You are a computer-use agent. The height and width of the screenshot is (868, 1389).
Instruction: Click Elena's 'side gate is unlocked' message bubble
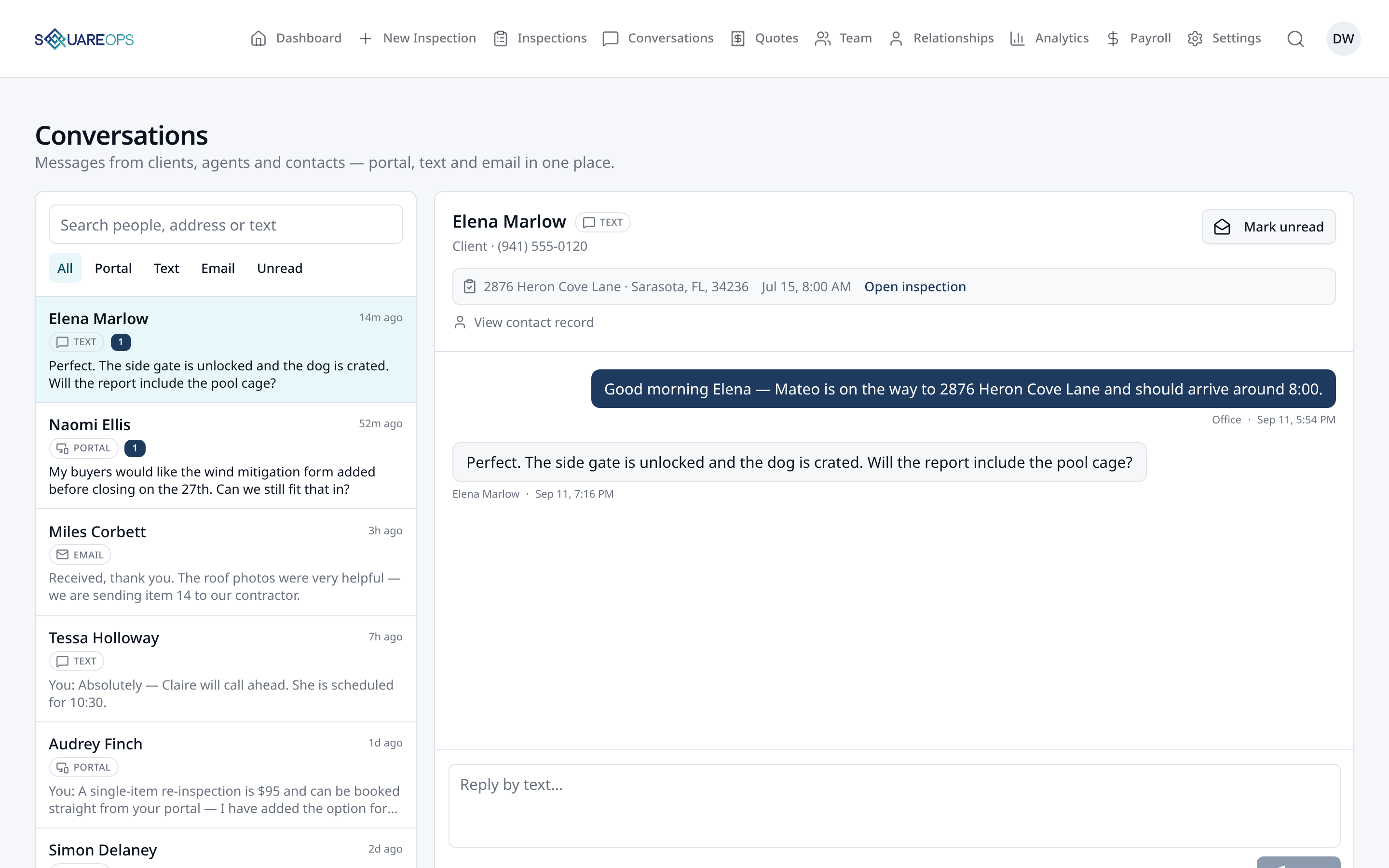click(799, 462)
